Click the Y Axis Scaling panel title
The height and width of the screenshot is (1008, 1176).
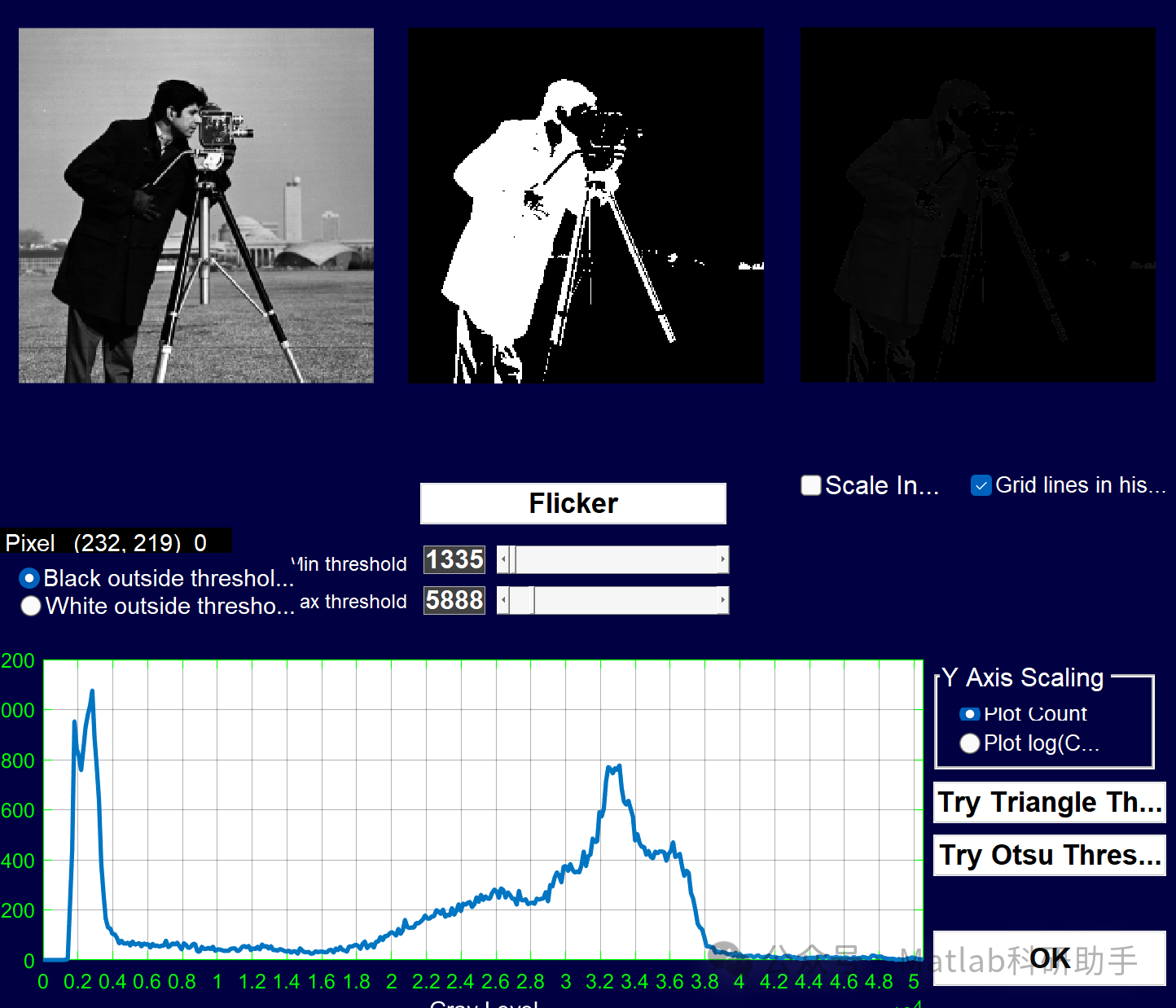click(x=1023, y=677)
